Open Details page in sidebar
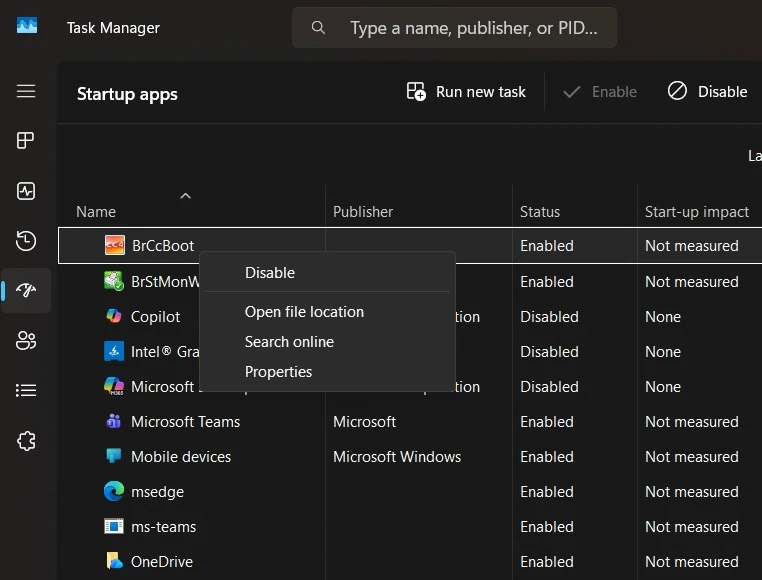This screenshot has width=762, height=580. click(26, 390)
